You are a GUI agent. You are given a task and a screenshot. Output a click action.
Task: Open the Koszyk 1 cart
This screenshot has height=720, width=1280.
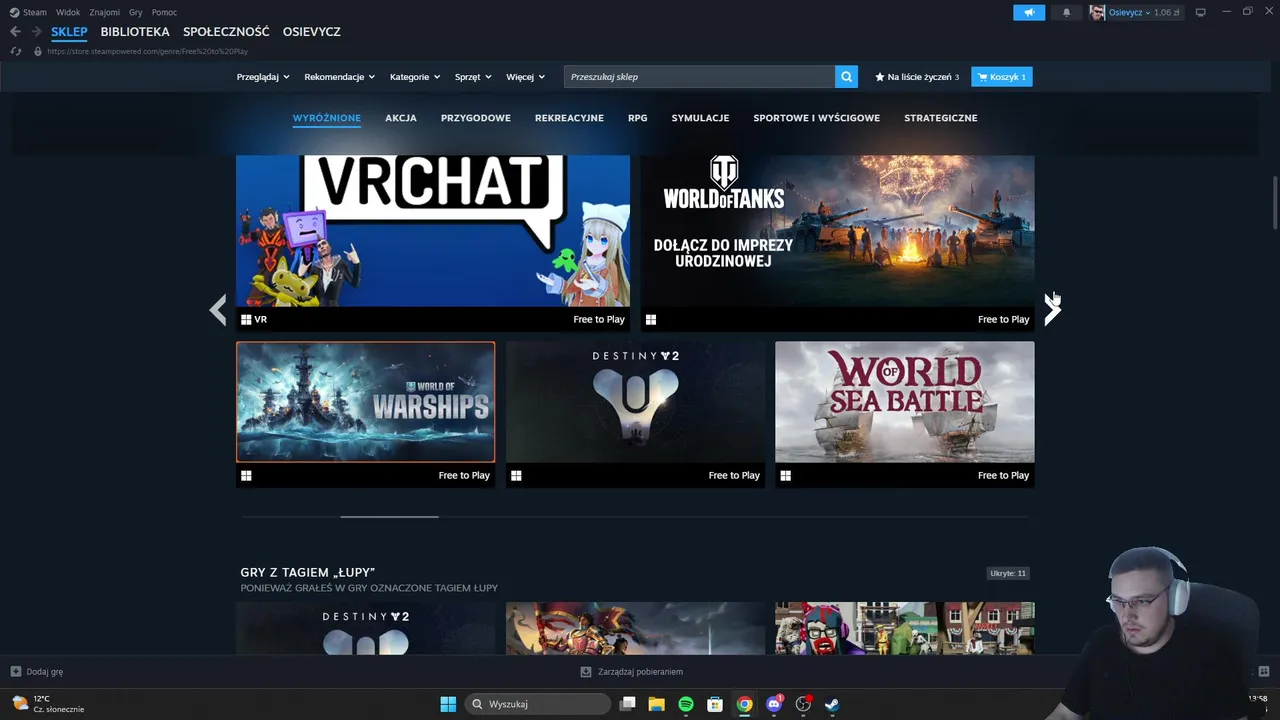click(x=1002, y=77)
